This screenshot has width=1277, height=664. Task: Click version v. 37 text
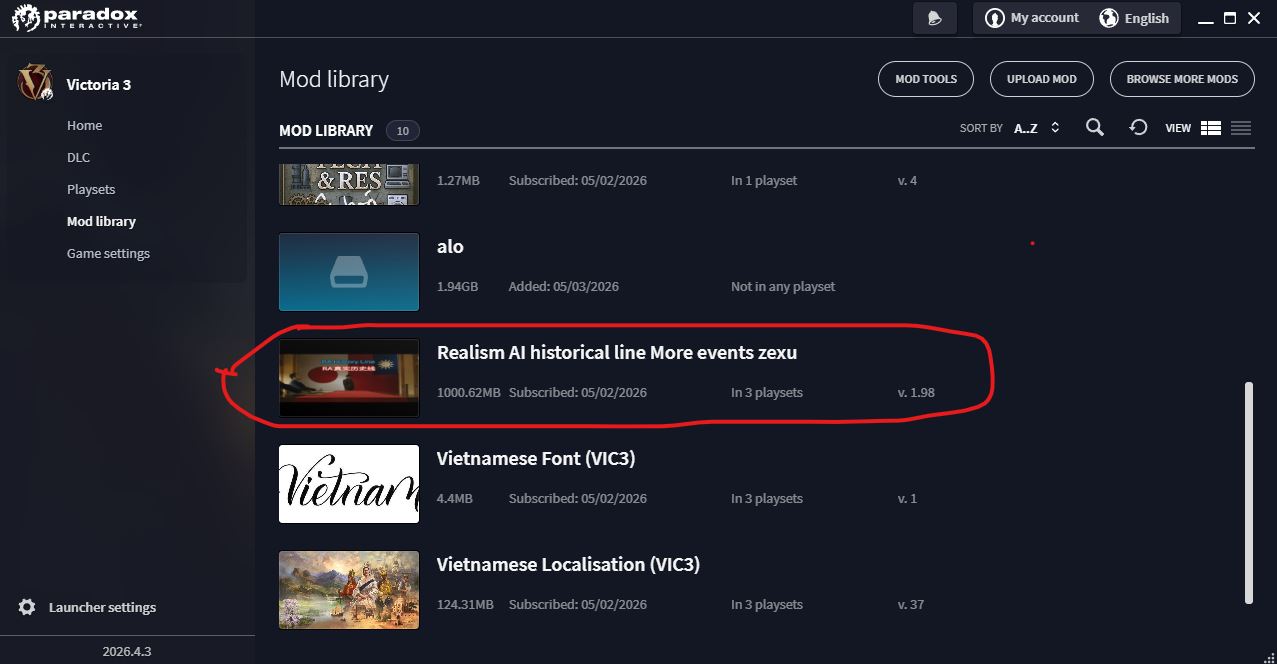pos(911,604)
